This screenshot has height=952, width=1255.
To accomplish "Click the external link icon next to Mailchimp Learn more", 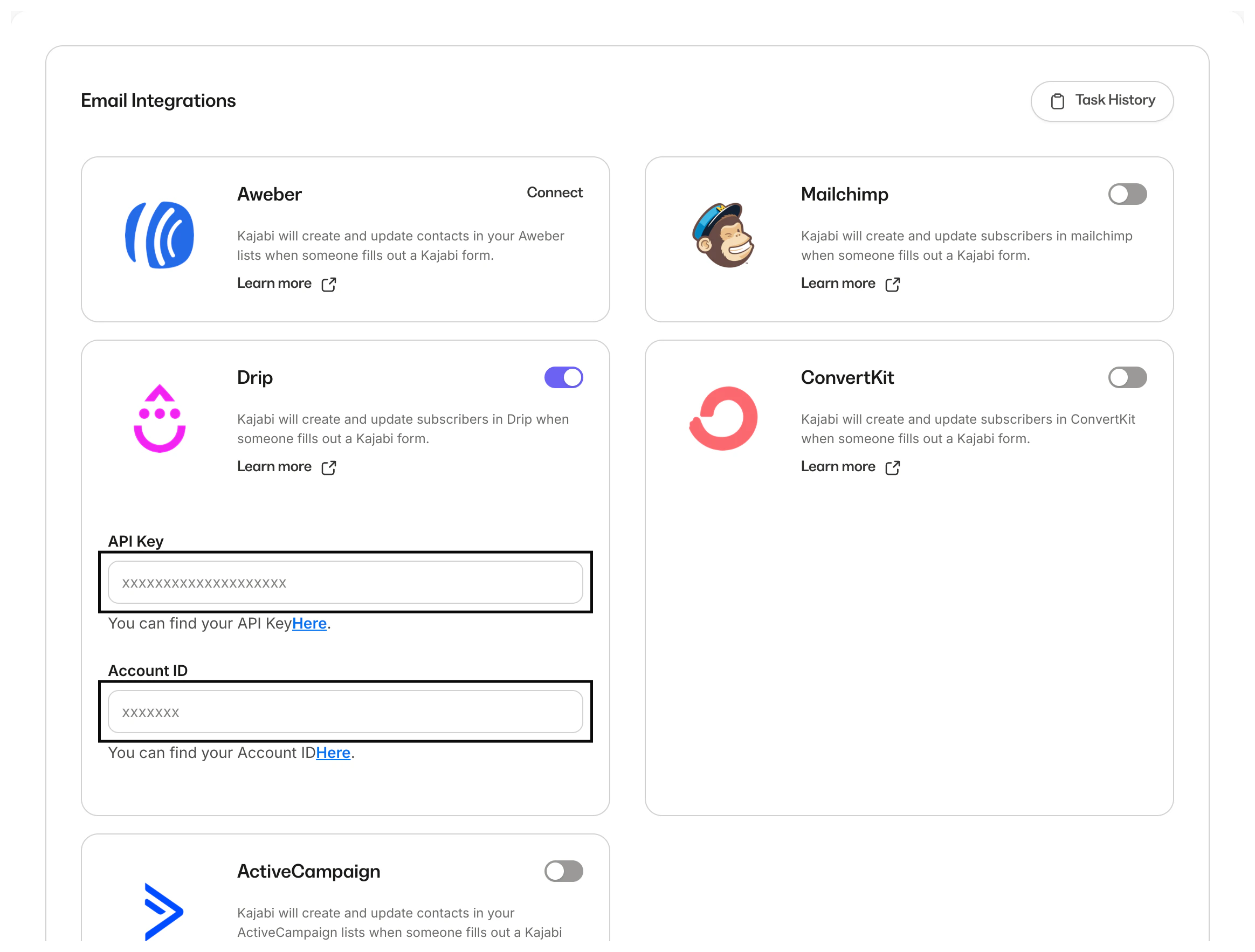I will (x=892, y=284).
